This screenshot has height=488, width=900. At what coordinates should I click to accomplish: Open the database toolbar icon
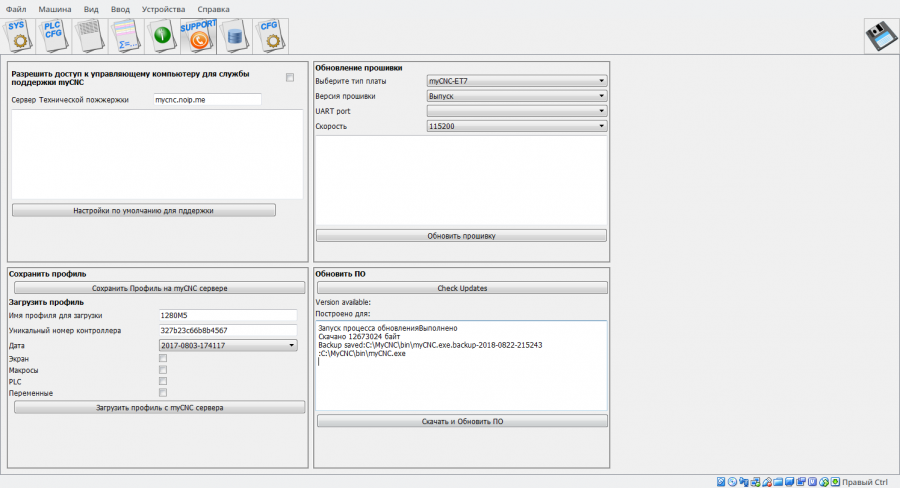234,36
